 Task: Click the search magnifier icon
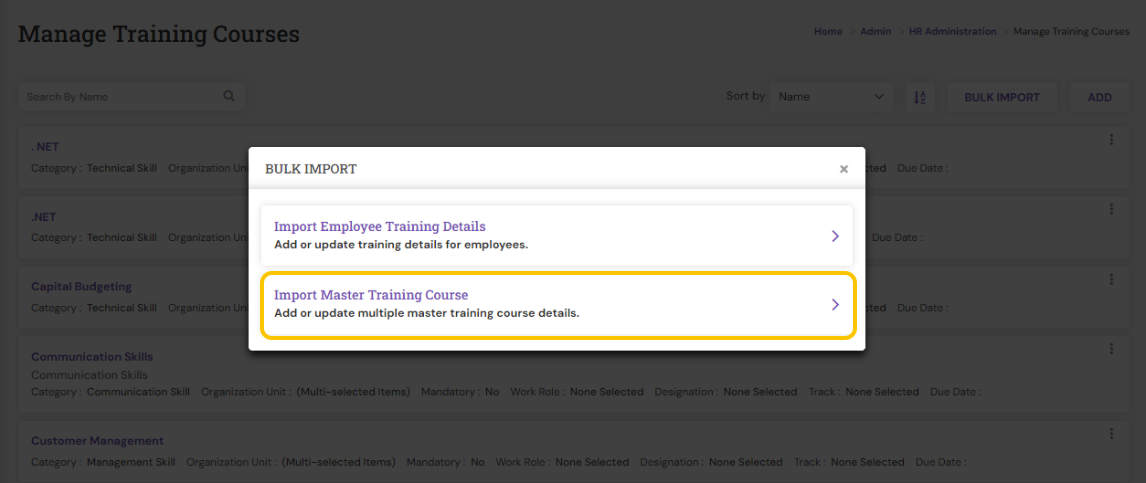(x=229, y=96)
